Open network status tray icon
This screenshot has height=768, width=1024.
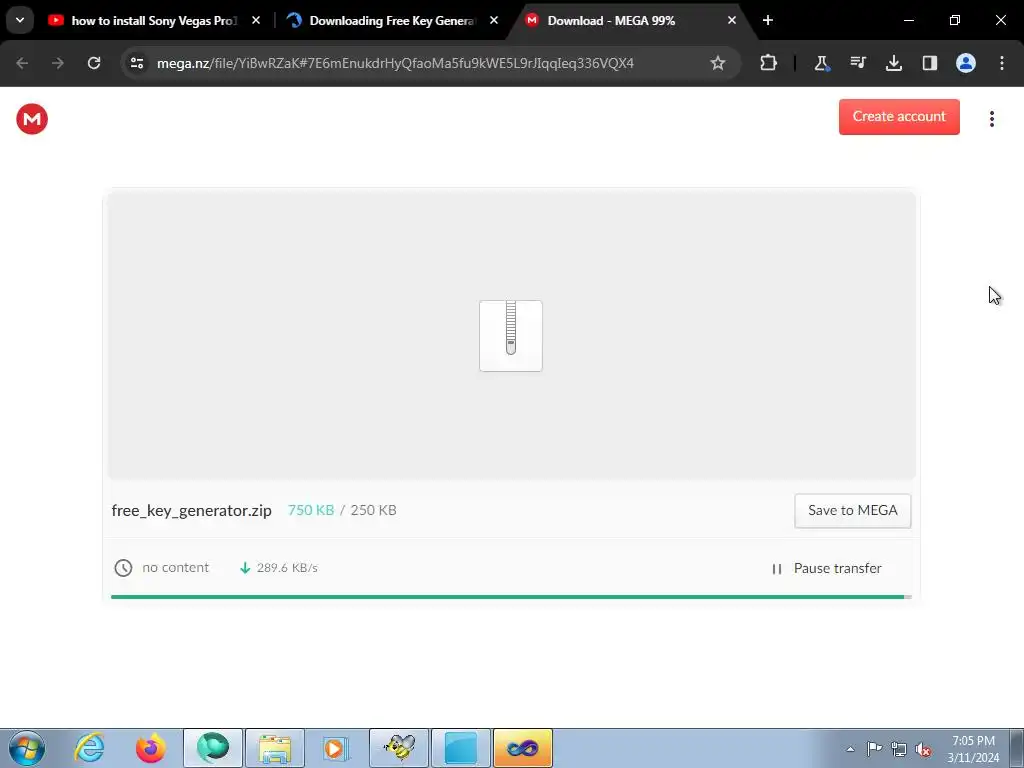pos(899,749)
